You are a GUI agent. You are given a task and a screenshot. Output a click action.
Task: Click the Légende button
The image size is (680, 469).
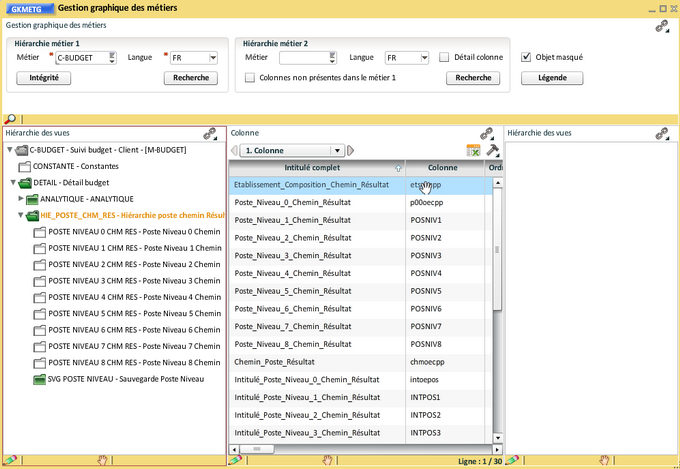pyautogui.click(x=552, y=77)
